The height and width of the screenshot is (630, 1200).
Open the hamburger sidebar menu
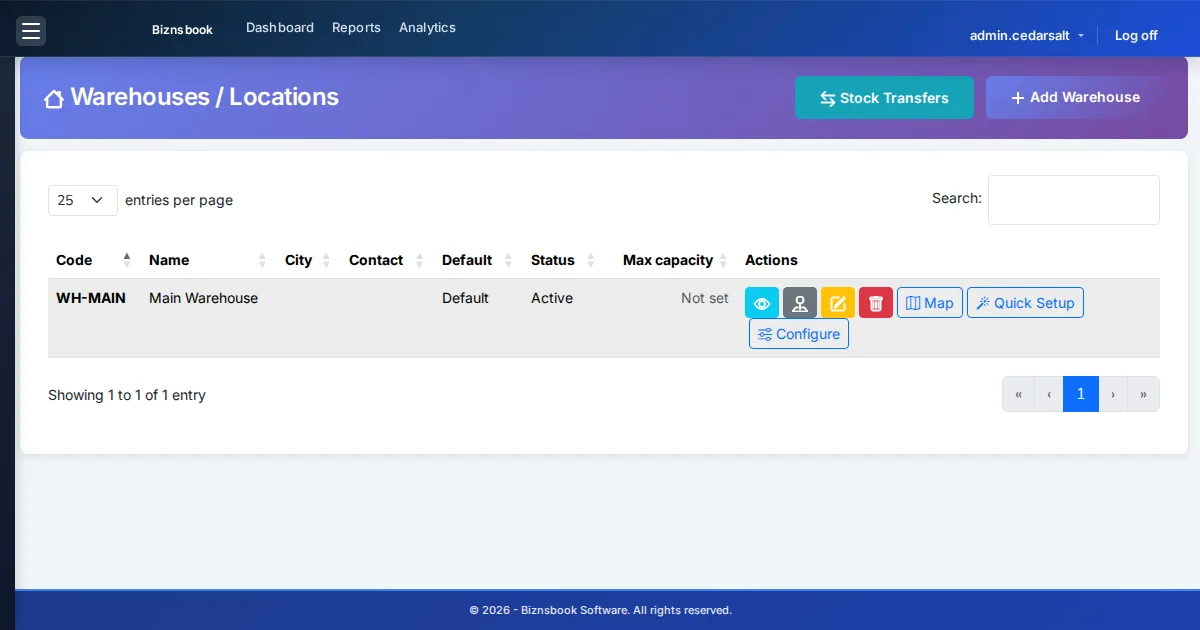[31, 31]
